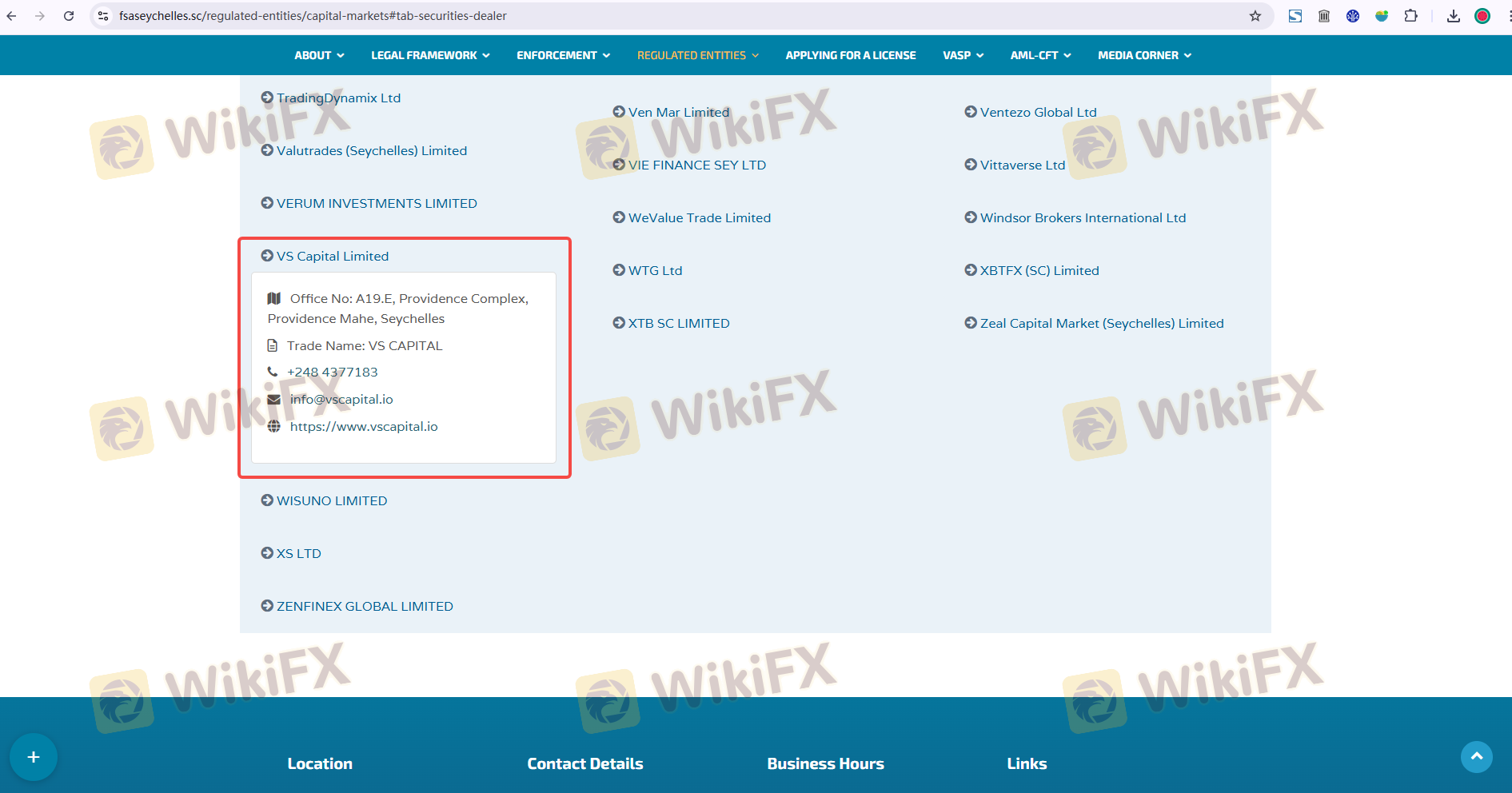Select APPLYING FOR A LICENSE menu item
The width and height of the screenshot is (1512, 793).
(x=850, y=55)
